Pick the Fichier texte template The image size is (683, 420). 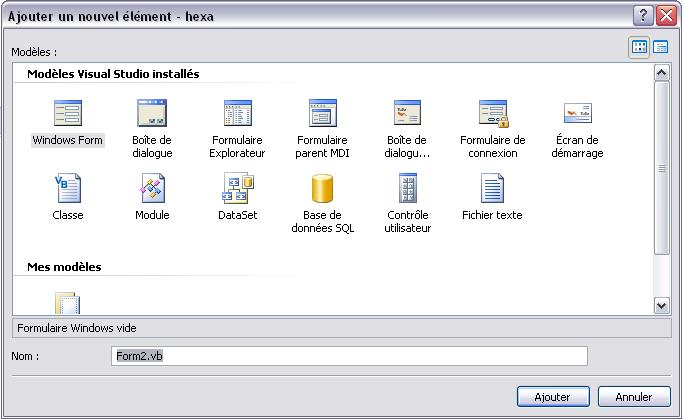(x=492, y=188)
